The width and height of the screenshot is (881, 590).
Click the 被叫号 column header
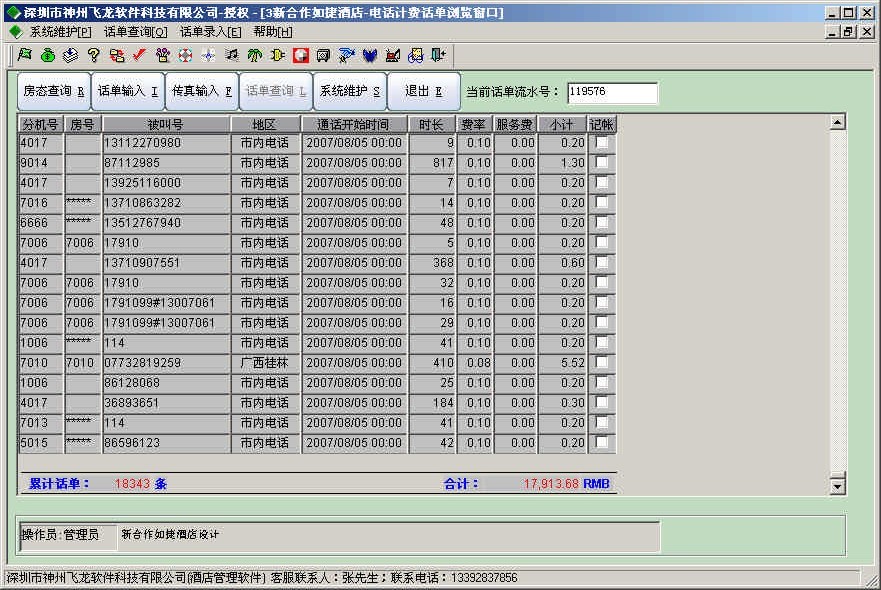(166, 125)
